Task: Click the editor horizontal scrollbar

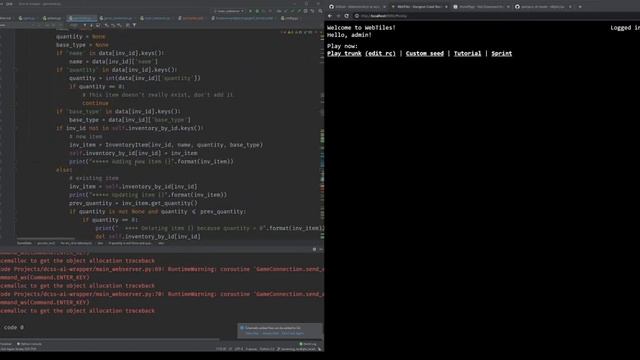Action: coord(46,239)
